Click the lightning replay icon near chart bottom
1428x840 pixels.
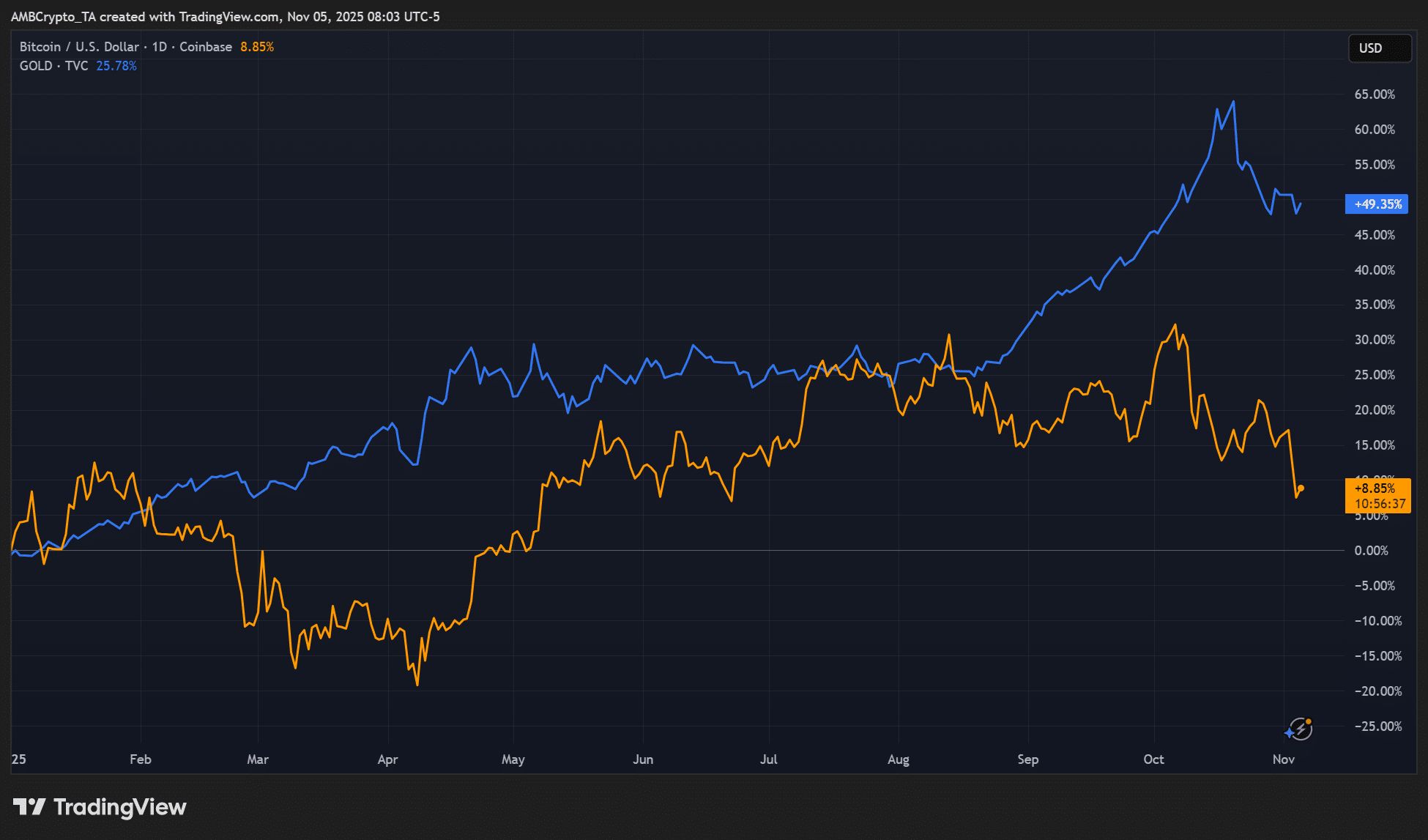point(1300,729)
